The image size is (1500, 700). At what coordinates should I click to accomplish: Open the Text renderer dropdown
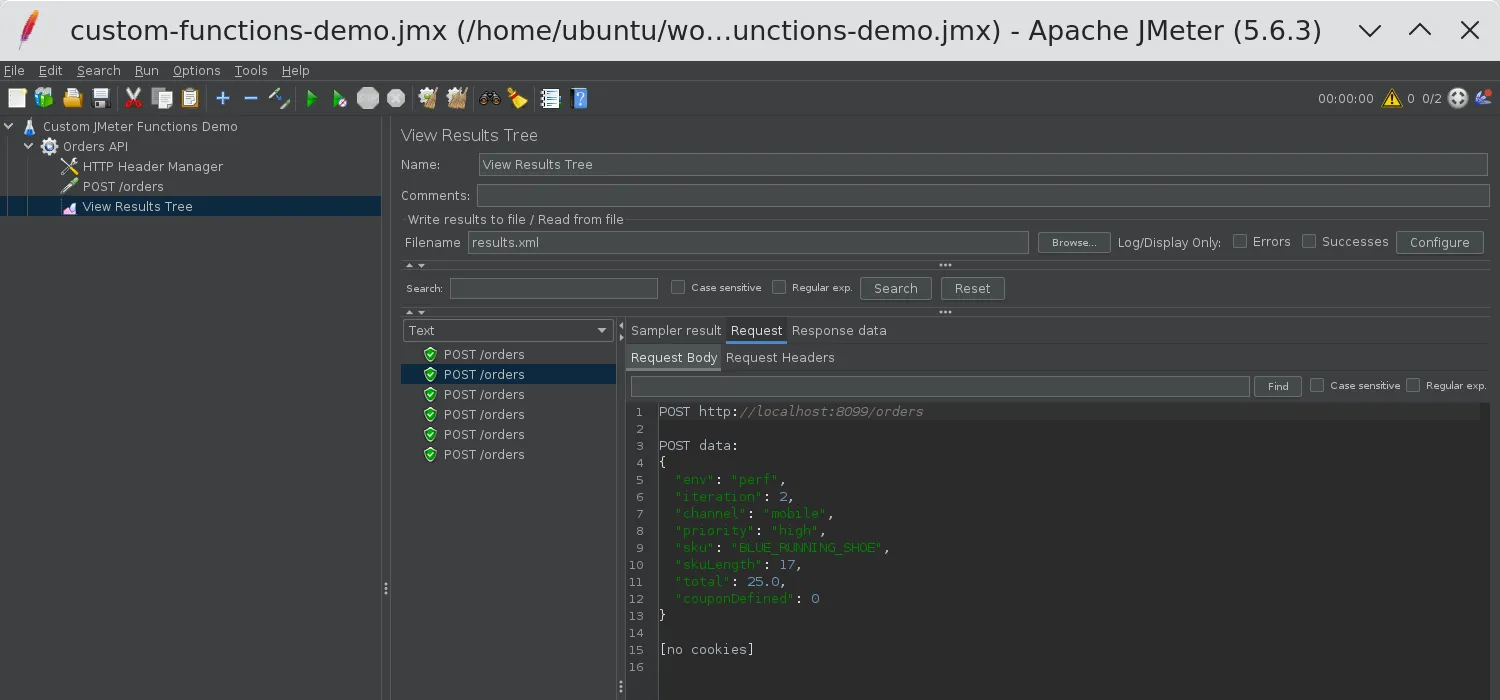508,330
